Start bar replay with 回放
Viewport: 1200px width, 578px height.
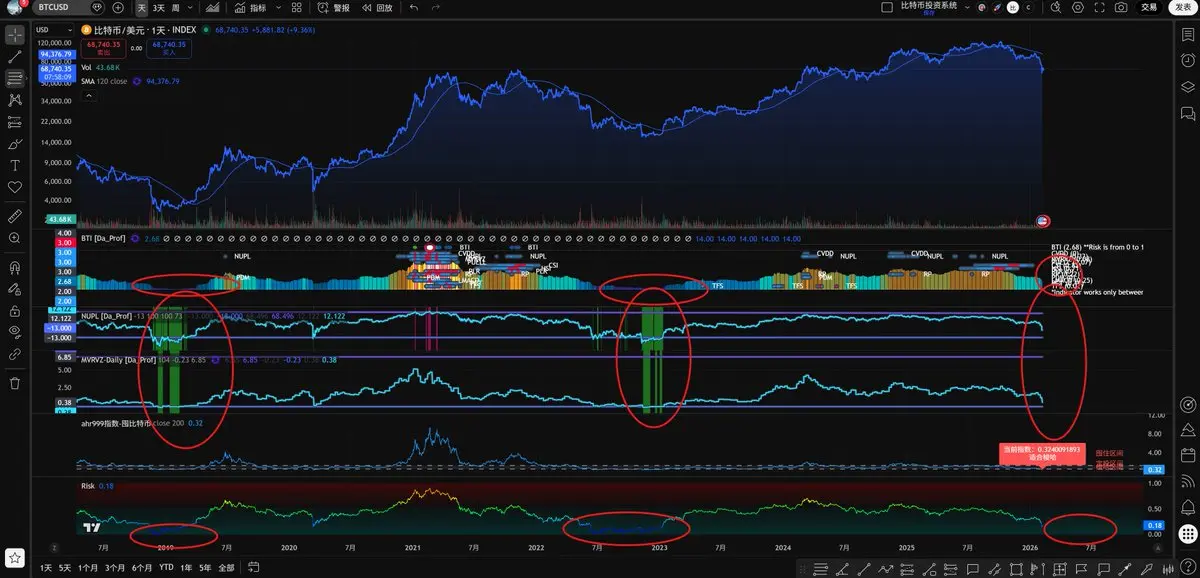point(377,7)
